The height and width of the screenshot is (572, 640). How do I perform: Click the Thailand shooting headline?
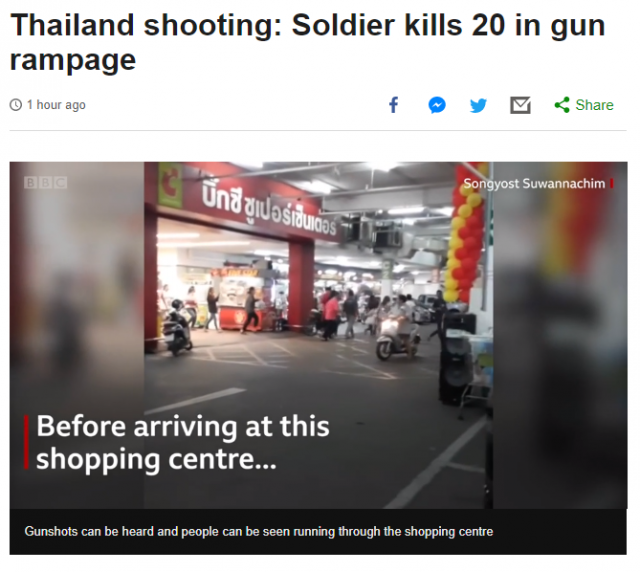(307, 42)
